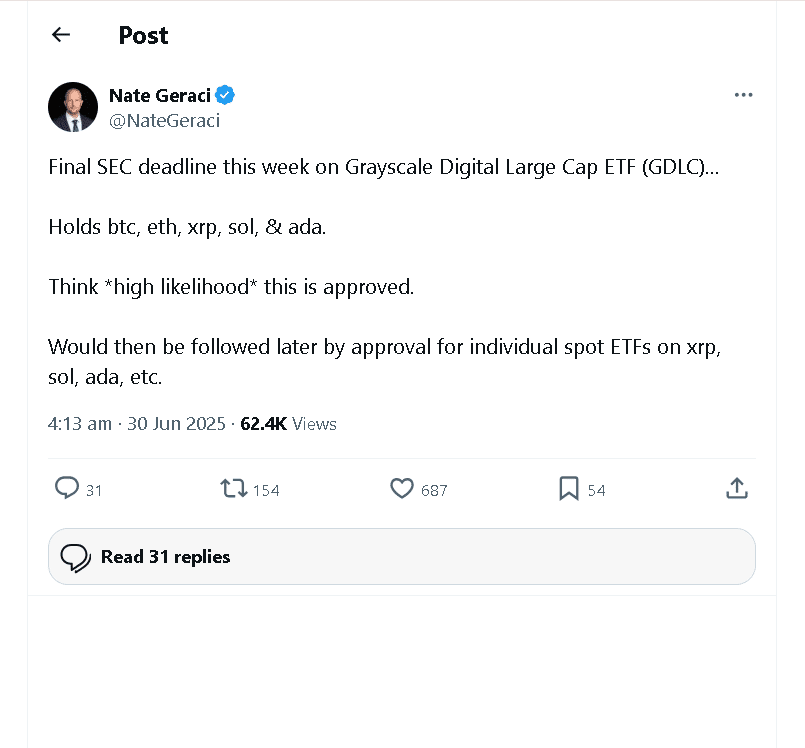Click the 54 bookmarks count

[597, 491]
